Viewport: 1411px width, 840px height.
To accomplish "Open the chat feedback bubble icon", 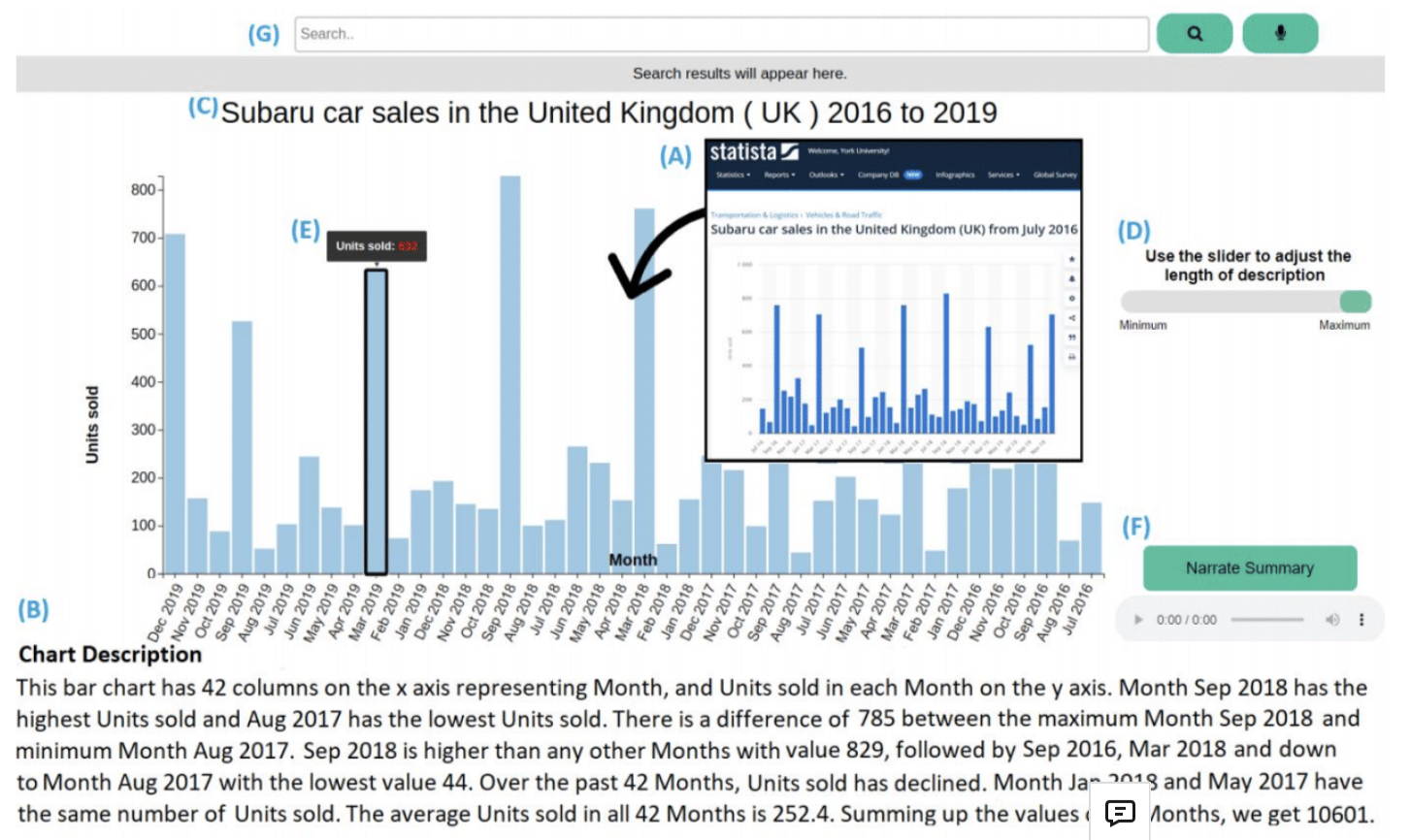I will [x=1120, y=813].
